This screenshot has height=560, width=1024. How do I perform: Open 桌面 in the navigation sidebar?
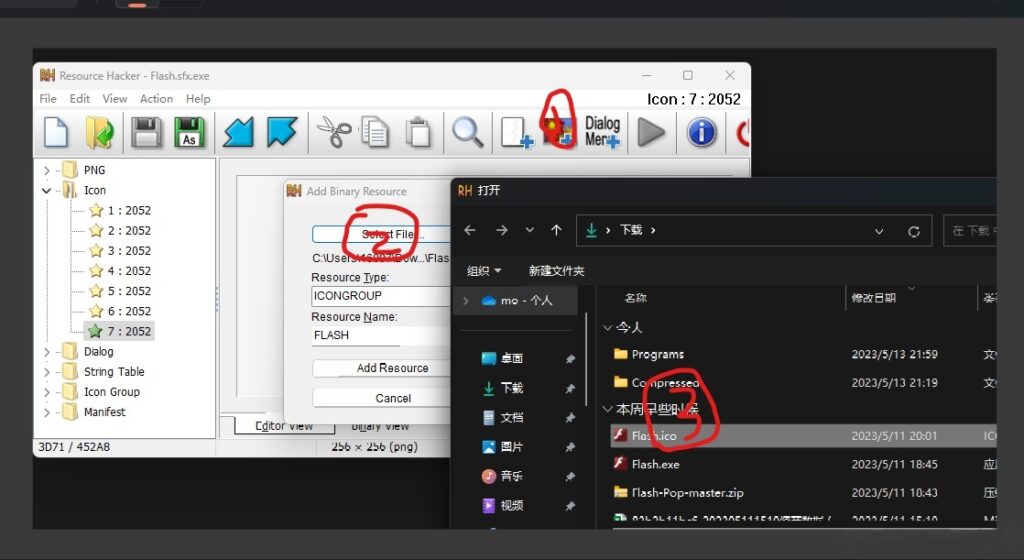[502, 358]
